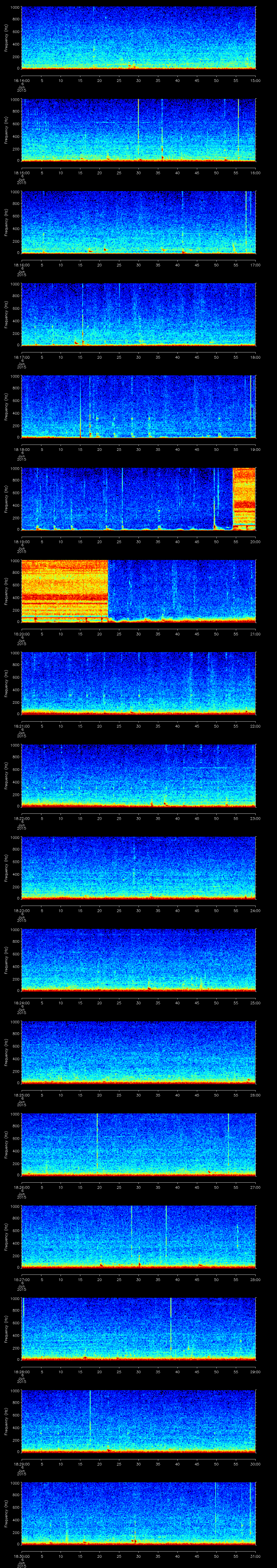Screen dimensions: 277x1568
Task: Click the 18:14:00 start time label
Action: [x=22, y=80]
